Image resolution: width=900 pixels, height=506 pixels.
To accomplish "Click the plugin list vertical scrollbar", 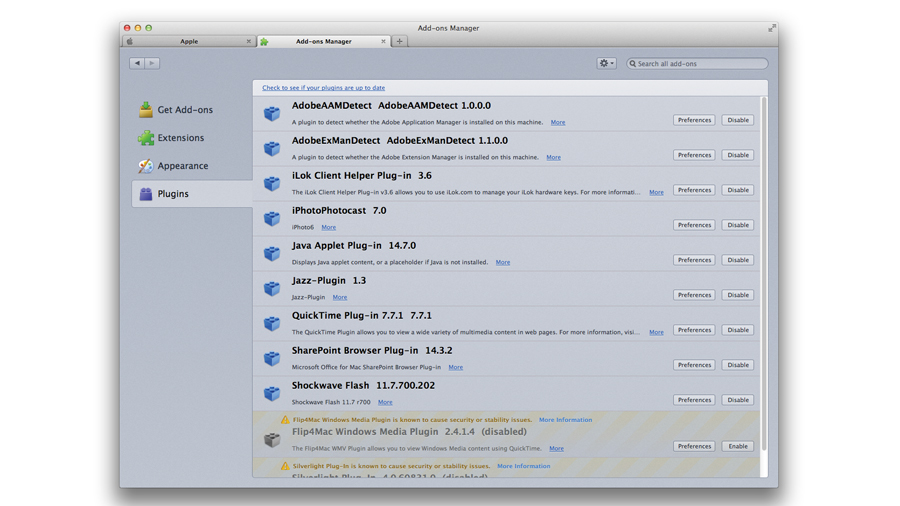I will tap(763, 274).
